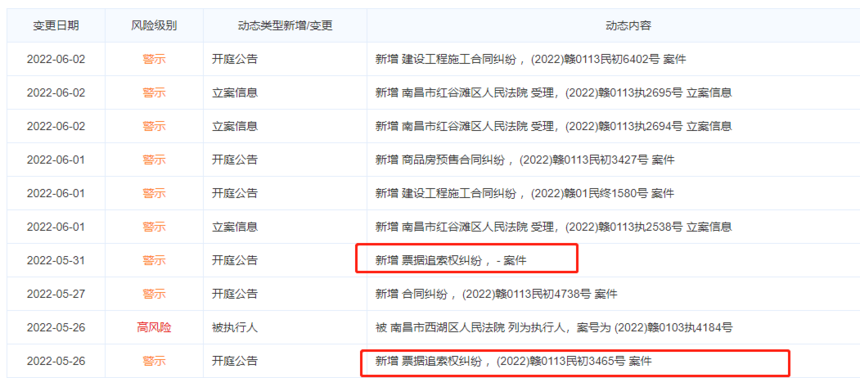
Task: Open 立案信息 entry (2022)赣0113执2694号
Action: (x=553, y=126)
